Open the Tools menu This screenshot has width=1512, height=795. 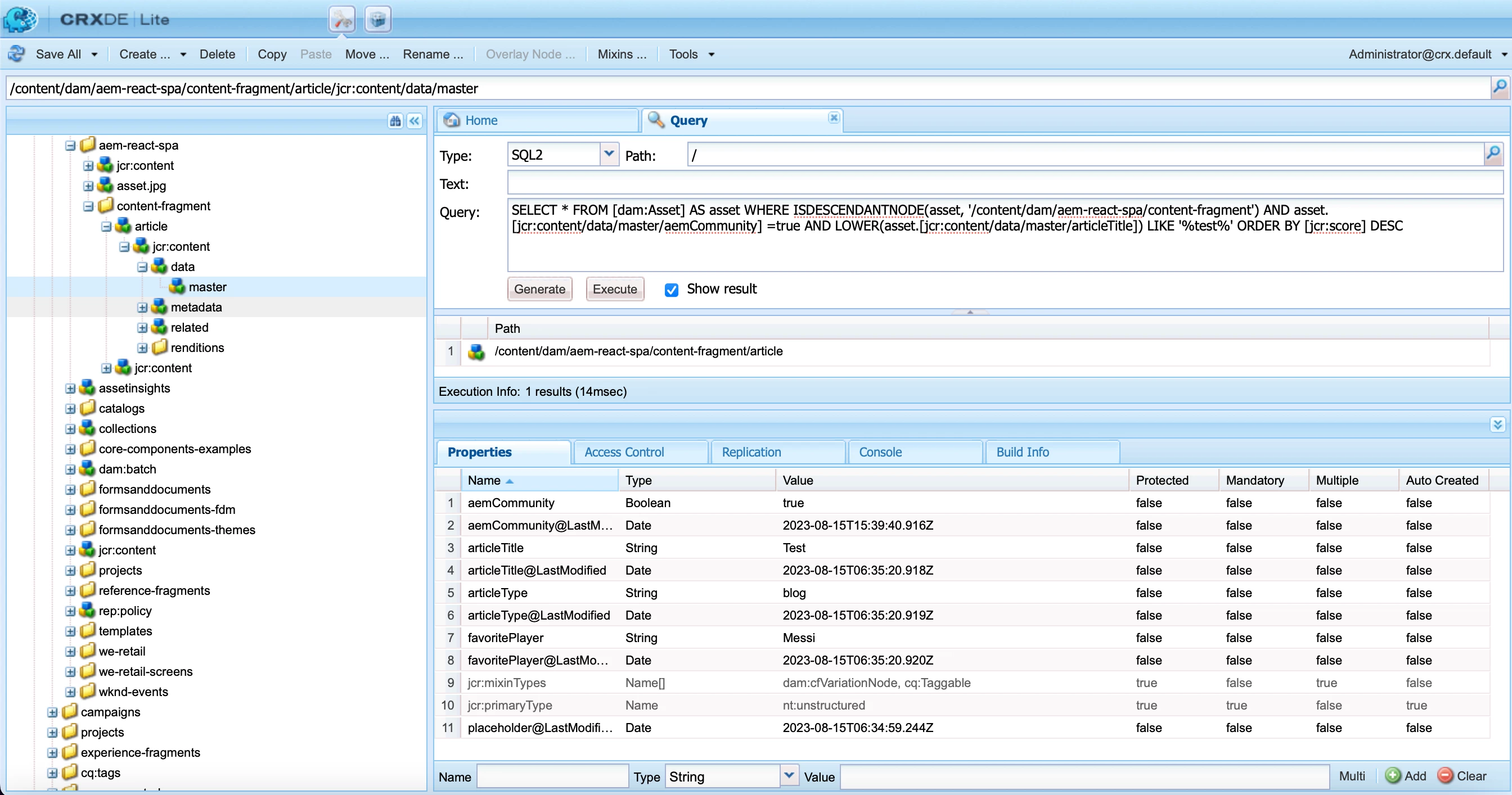(x=690, y=54)
